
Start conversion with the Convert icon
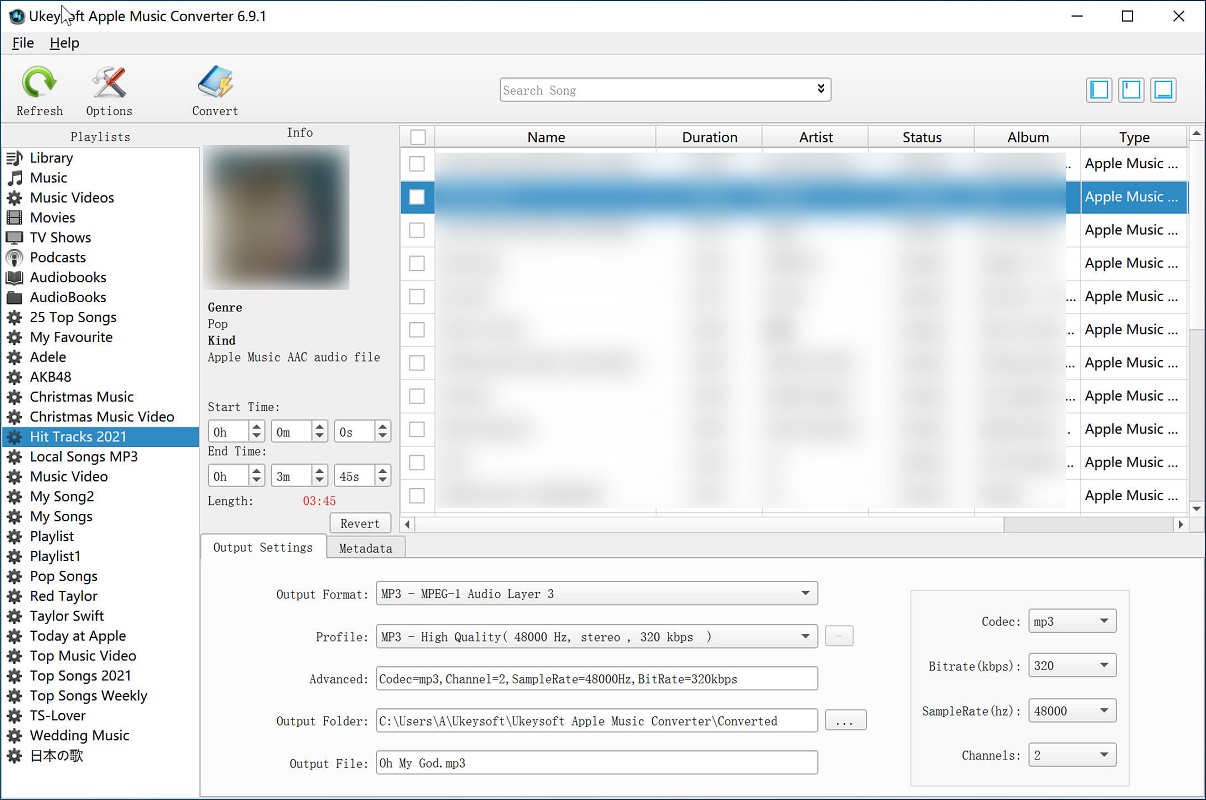point(215,83)
